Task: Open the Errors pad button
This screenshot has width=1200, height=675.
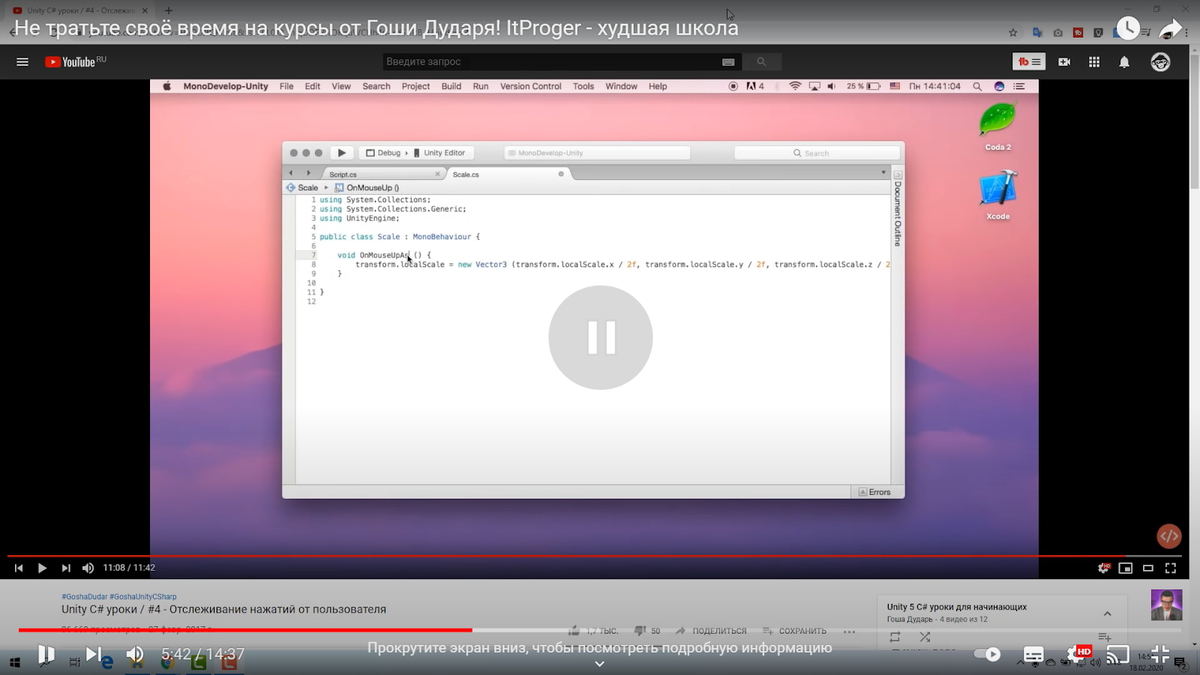Action: click(875, 492)
